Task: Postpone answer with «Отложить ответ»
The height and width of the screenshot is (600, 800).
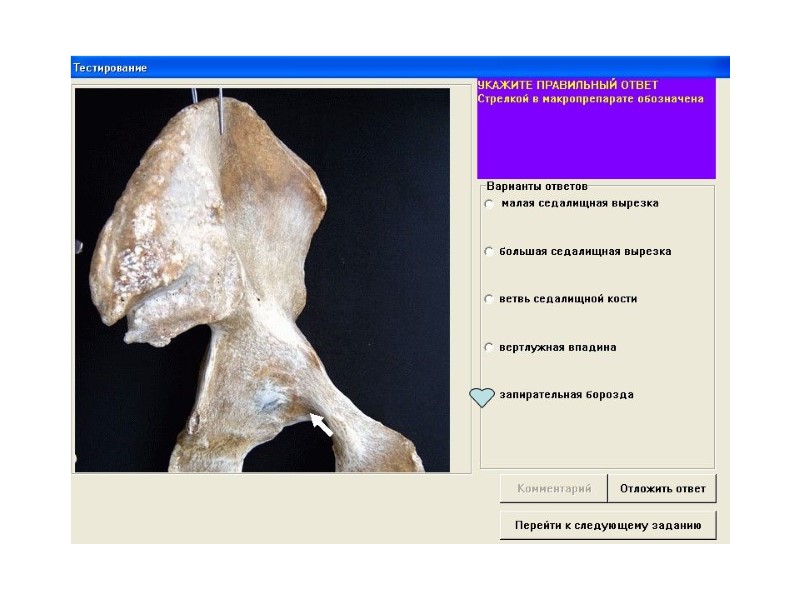Action: click(x=662, y=489)
